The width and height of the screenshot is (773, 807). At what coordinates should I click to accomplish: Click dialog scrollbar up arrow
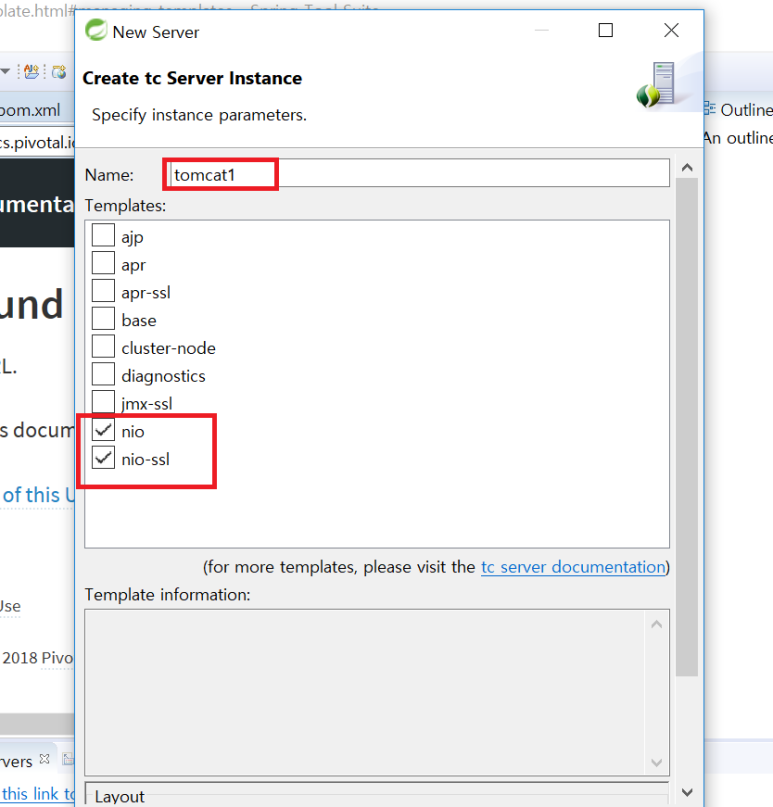687,168
